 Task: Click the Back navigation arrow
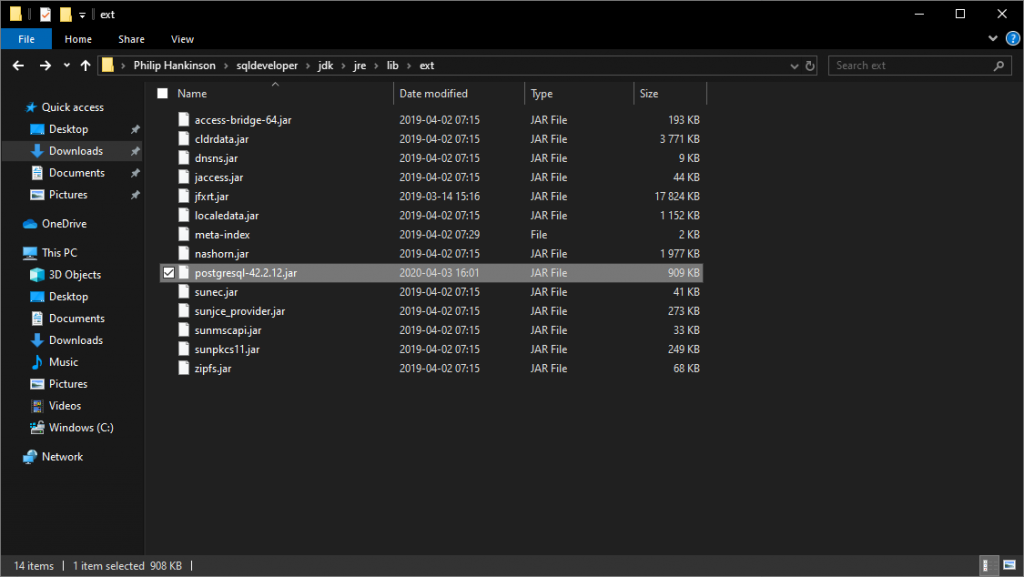tap(18, 66)
